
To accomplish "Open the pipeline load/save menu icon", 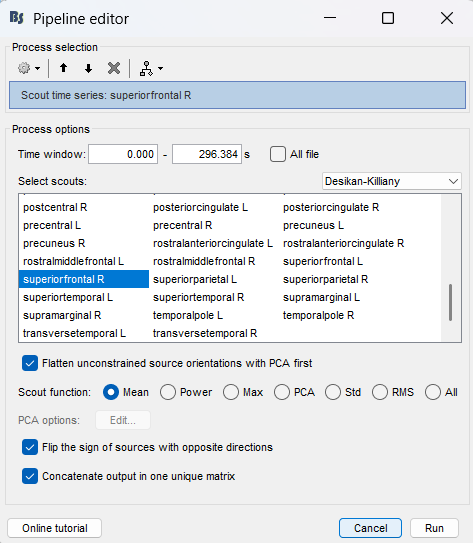I will tap(151, 68).
